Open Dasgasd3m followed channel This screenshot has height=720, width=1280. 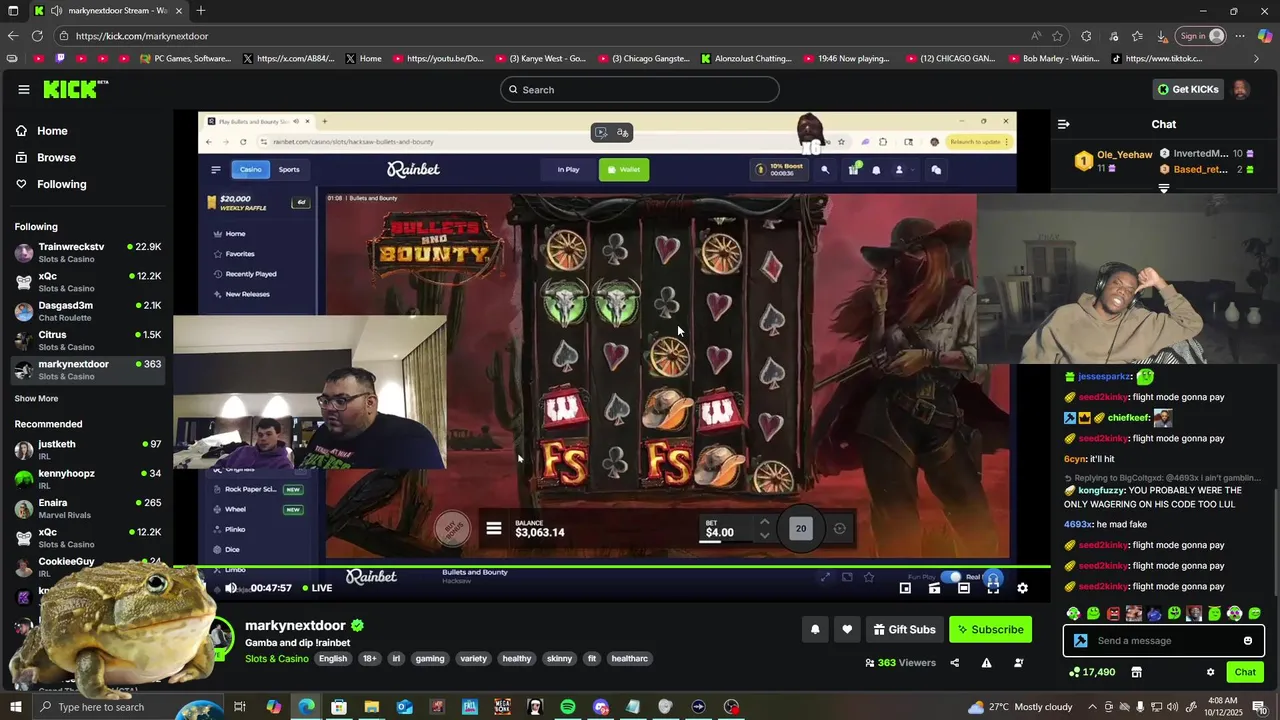88,311
